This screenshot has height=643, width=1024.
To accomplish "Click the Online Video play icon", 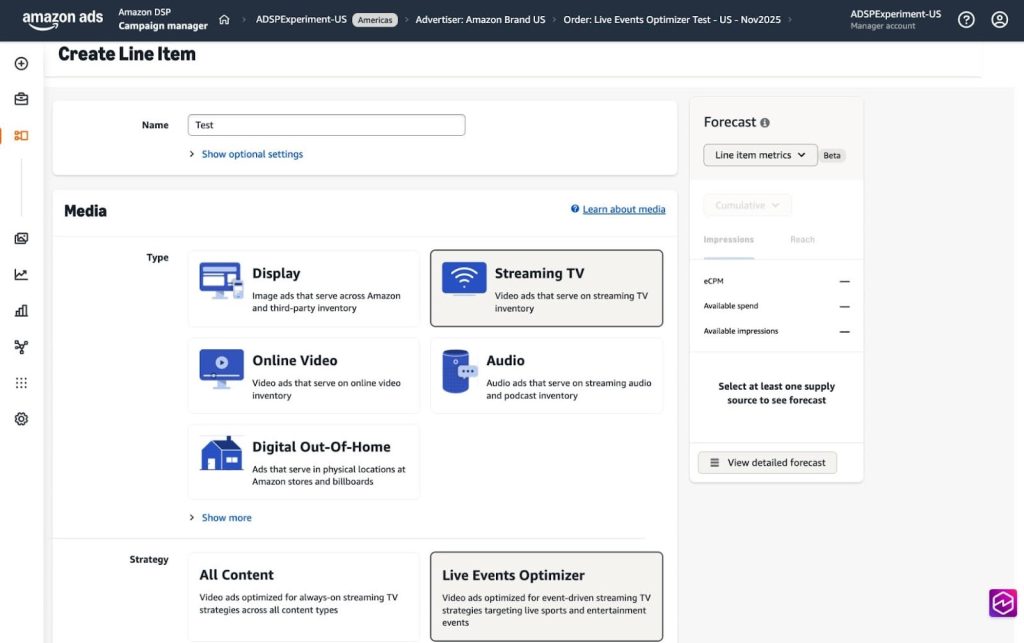I will 221,369.
